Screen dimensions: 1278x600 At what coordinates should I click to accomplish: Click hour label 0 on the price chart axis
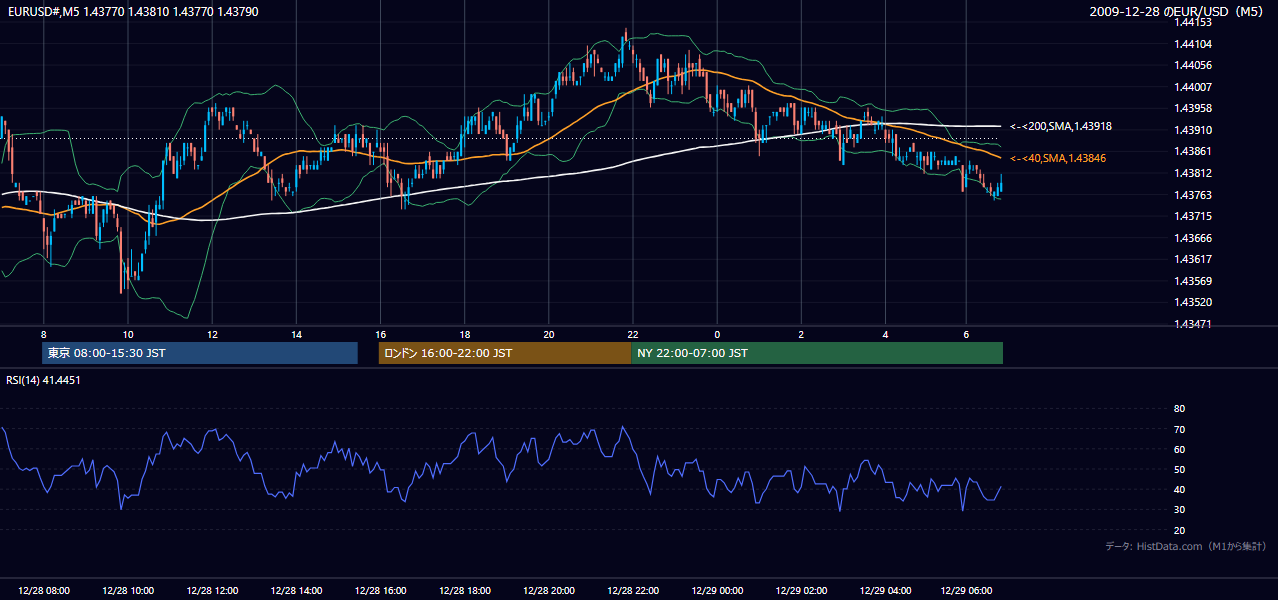(717, 334)
